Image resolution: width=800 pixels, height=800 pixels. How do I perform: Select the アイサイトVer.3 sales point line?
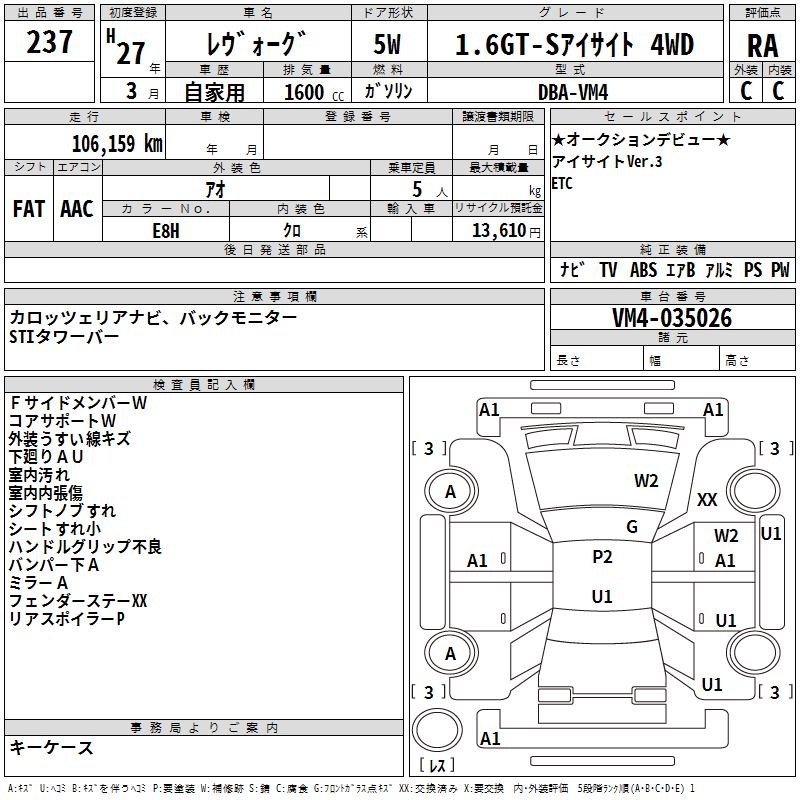tap(607, 161)
